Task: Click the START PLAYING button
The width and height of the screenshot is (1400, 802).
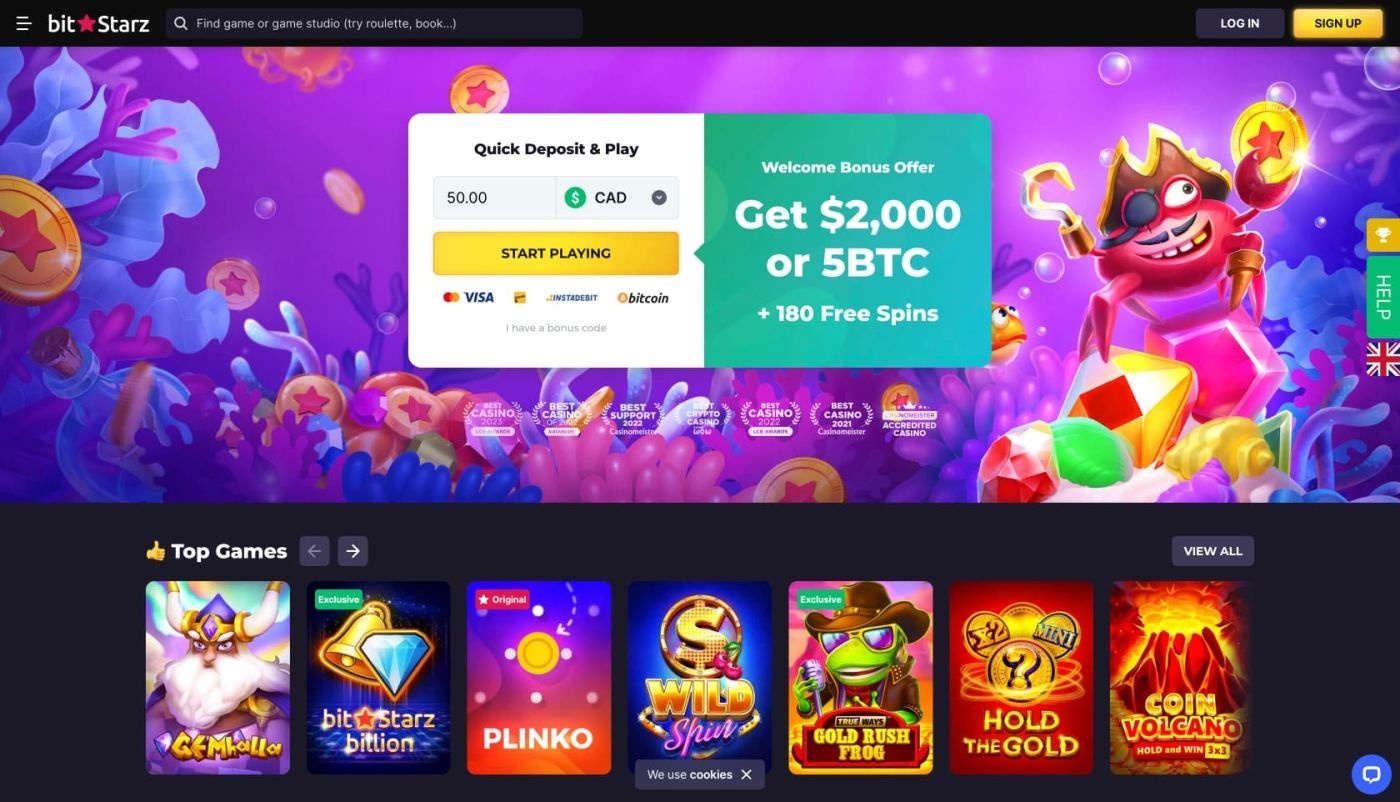Action: pos(556,253)
